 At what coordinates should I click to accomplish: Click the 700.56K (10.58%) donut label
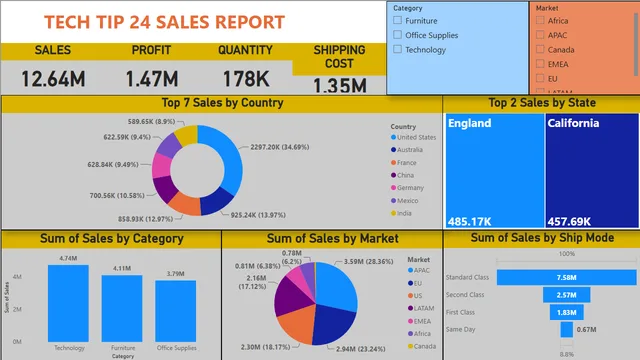coord(117,196)
